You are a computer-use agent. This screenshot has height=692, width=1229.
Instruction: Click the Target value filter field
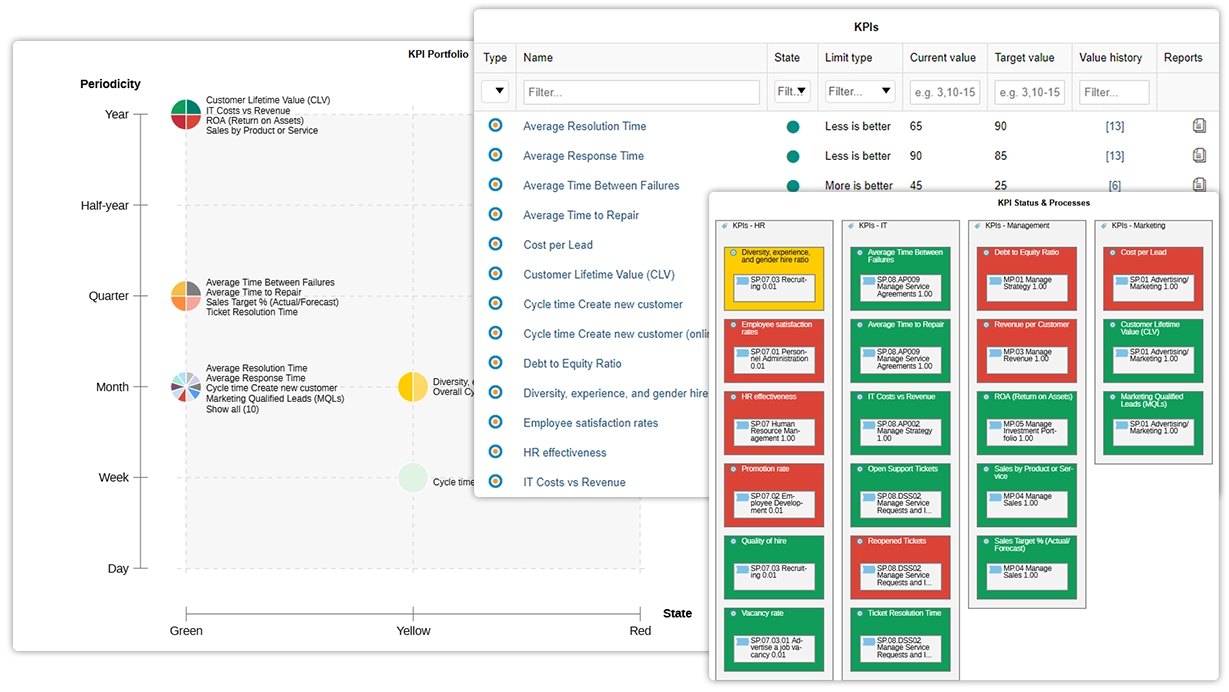tap(1029, 92)
